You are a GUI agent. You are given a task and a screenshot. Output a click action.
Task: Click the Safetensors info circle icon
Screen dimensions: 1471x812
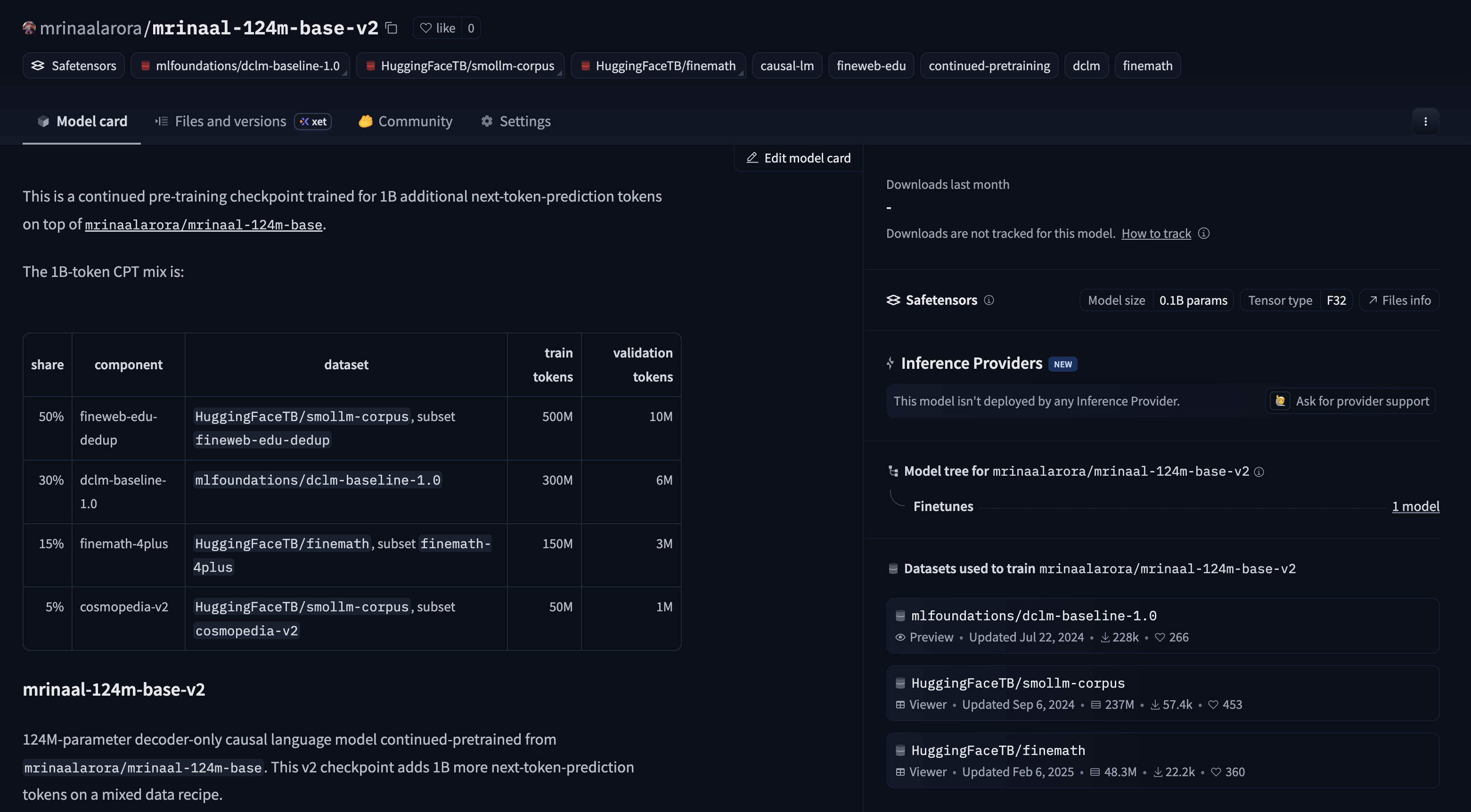tap(989, 300)
